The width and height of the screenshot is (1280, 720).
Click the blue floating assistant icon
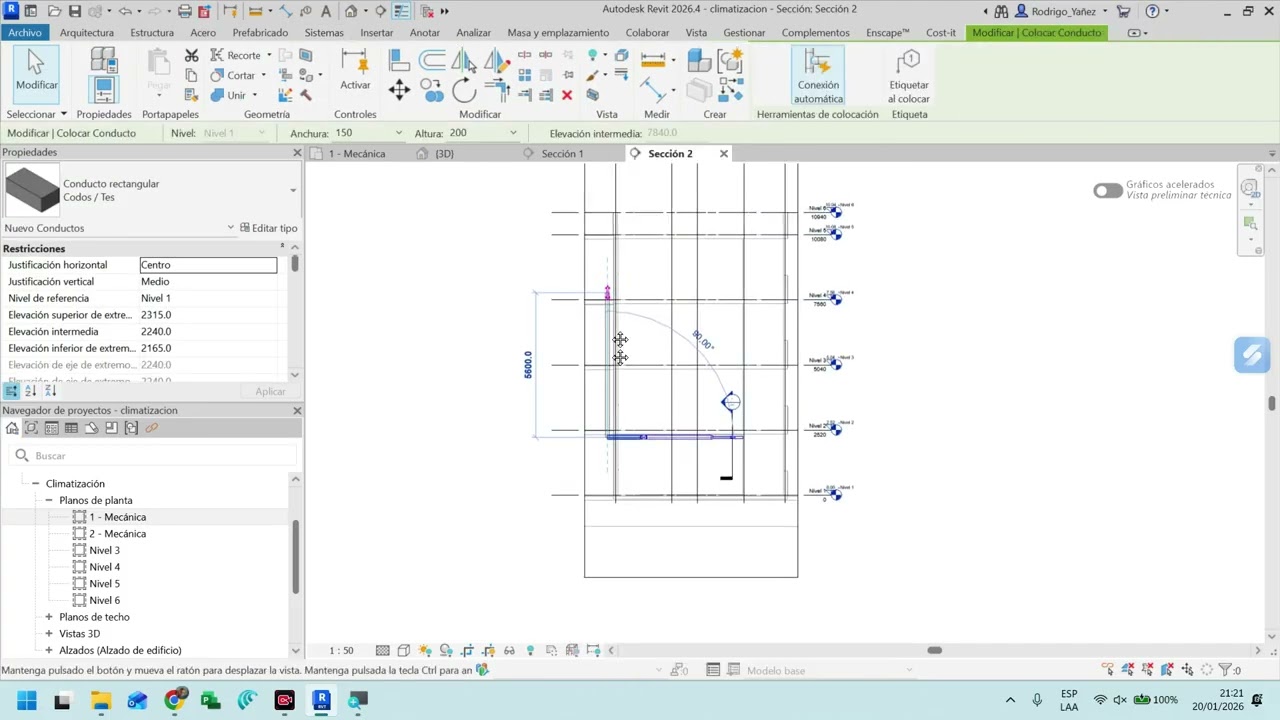click(1252, 355)
